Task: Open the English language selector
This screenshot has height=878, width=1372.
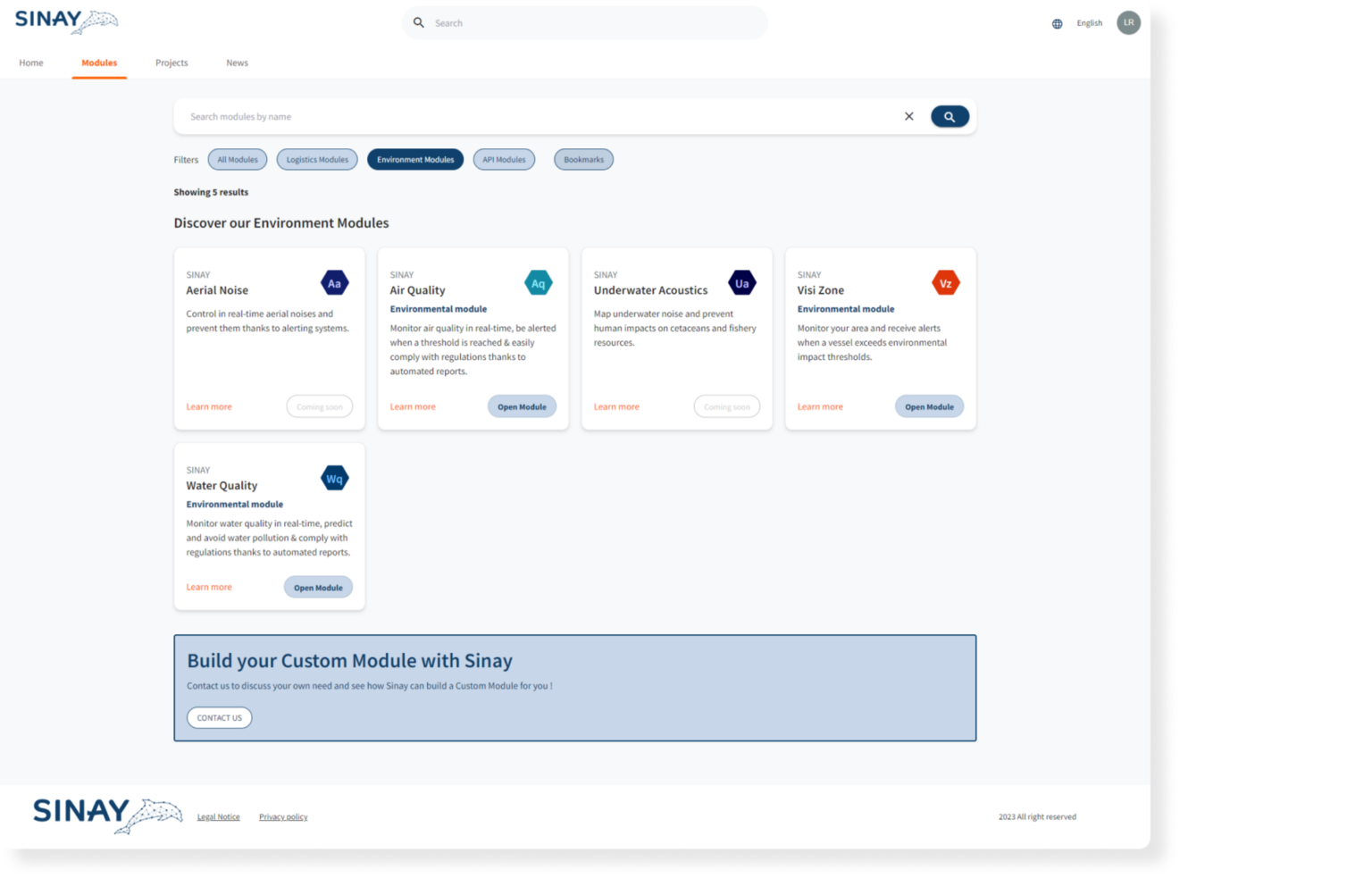Action: pos(1090,24)
